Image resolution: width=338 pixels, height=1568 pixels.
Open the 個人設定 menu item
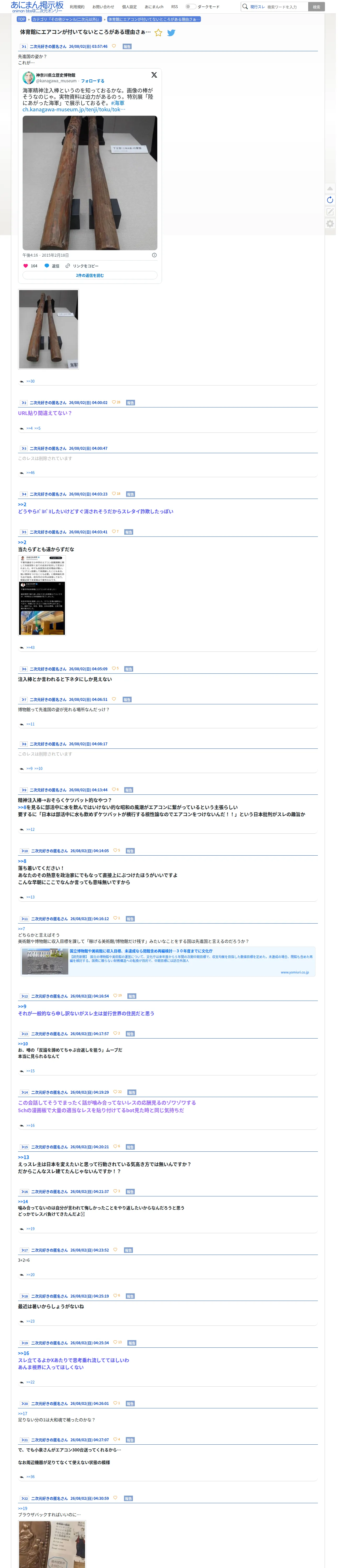[x=129, y=7]
